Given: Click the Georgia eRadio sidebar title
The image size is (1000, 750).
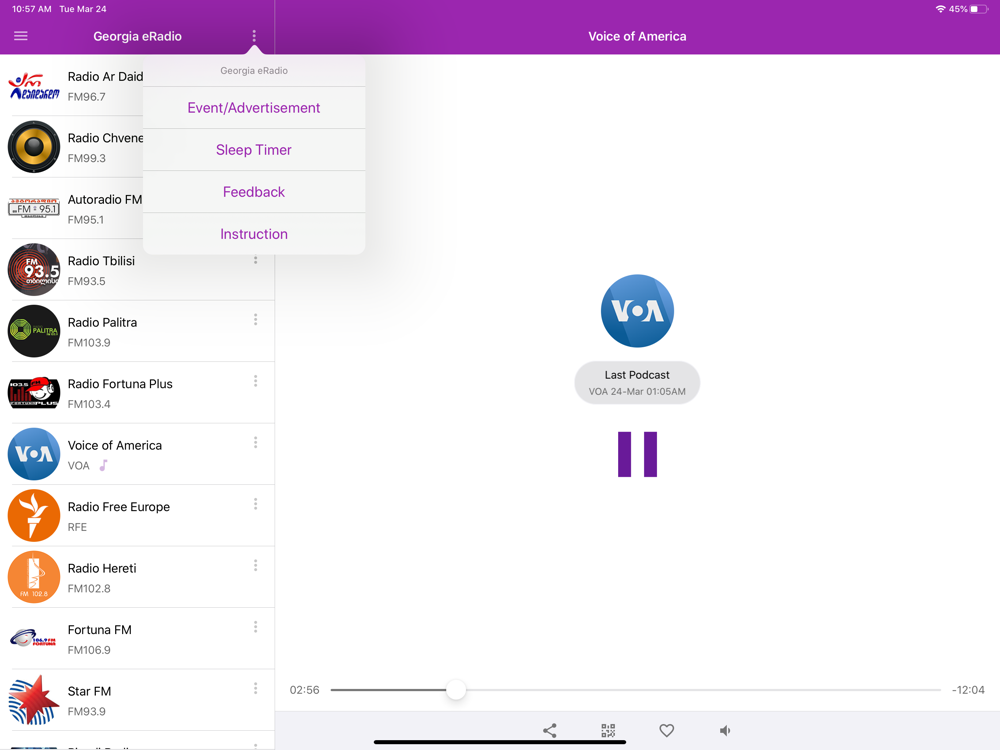Looking at the screenshot, I should tap(137, 36).
